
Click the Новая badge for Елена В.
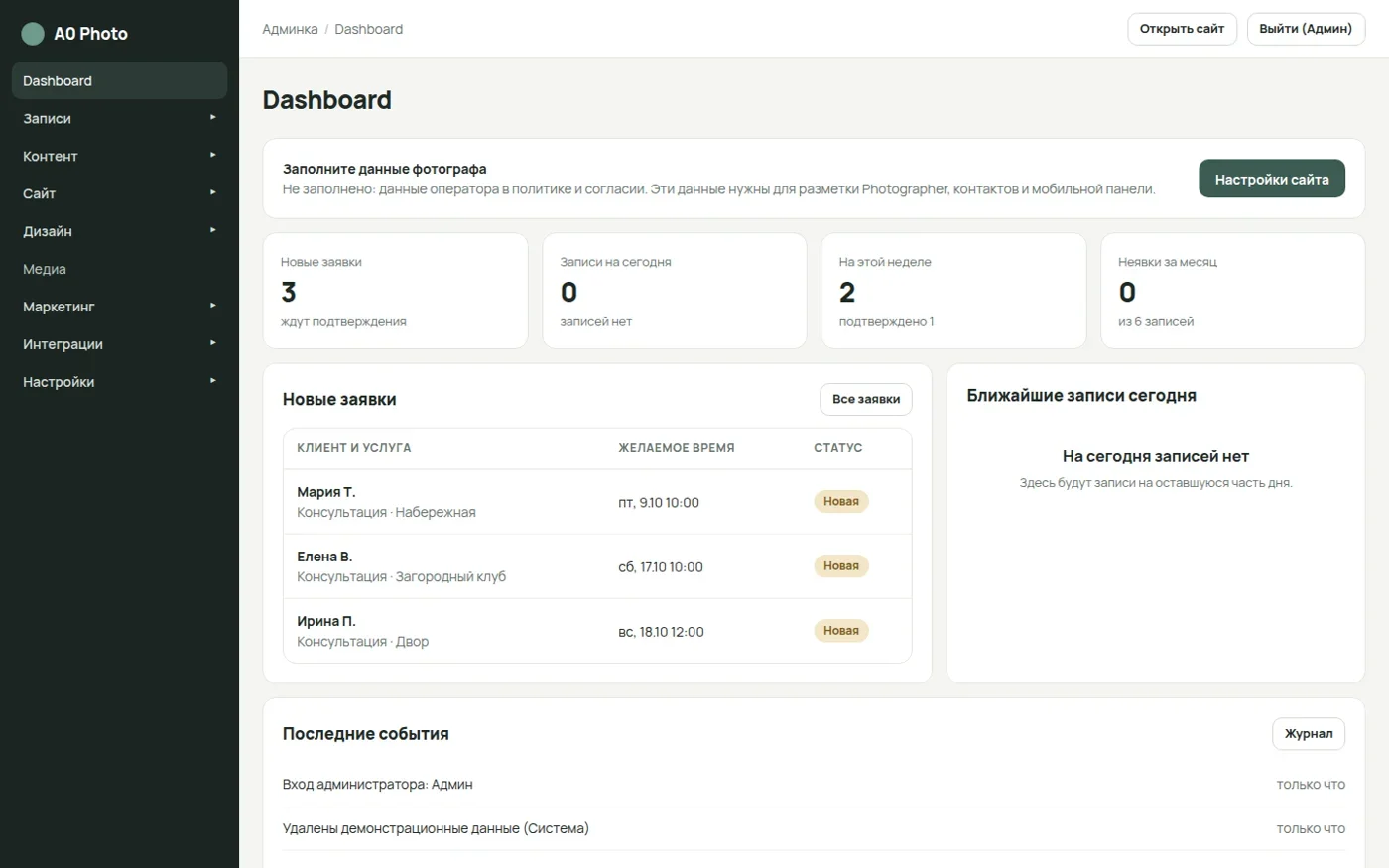pos(841,566)
